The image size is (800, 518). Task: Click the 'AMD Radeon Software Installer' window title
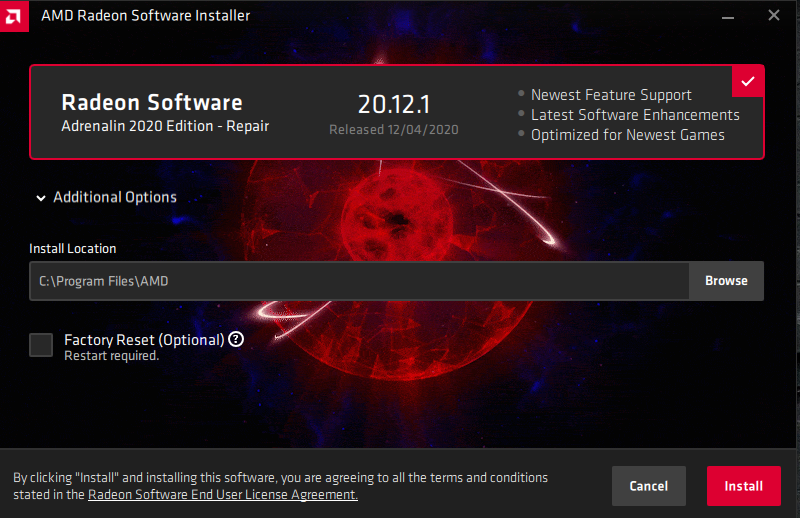pyautogui.click(x=146, y=16)
